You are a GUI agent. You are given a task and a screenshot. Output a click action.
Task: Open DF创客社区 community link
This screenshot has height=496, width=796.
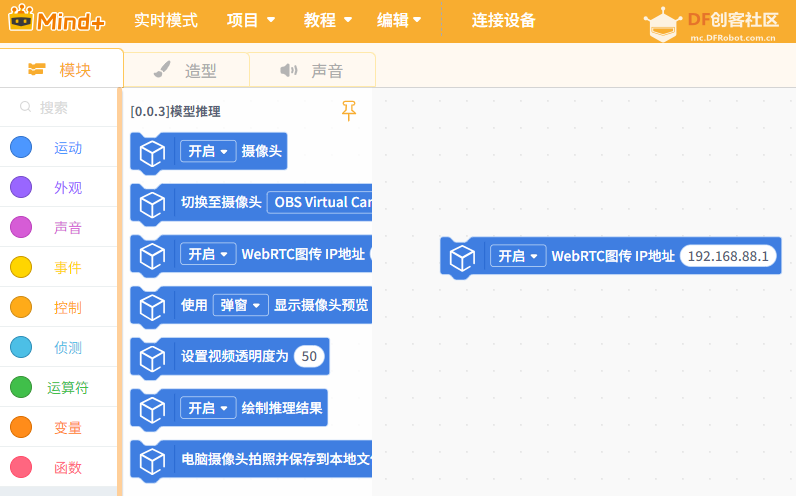(733, 20)
